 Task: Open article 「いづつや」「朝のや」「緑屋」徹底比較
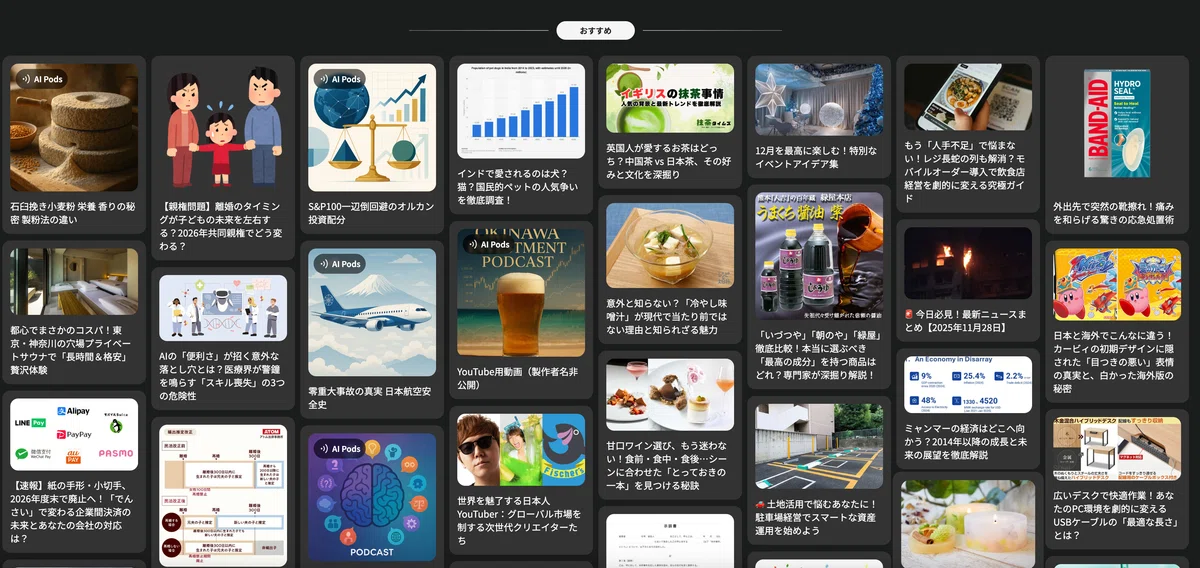(x=819, y=354)
